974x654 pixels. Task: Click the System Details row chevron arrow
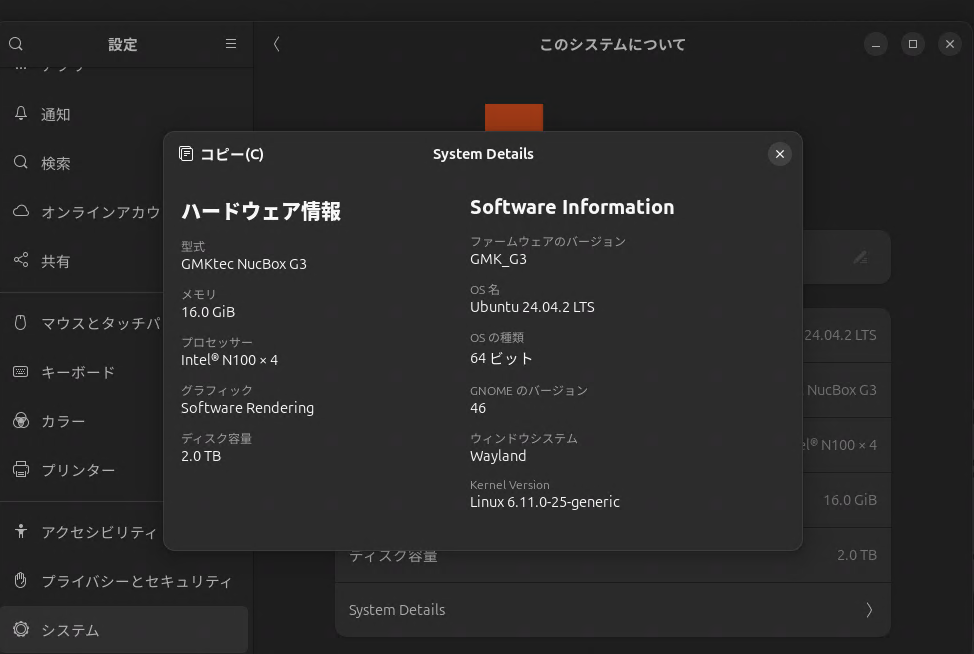coord(869,610)
